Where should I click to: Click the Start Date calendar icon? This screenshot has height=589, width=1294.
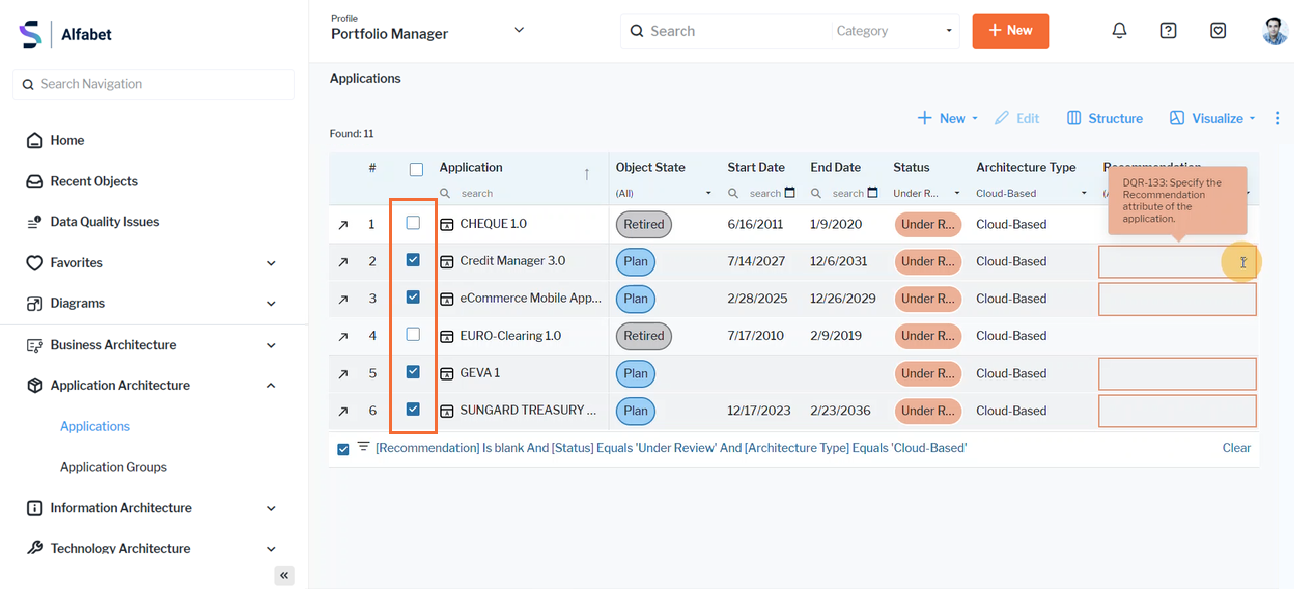point(790,193)
